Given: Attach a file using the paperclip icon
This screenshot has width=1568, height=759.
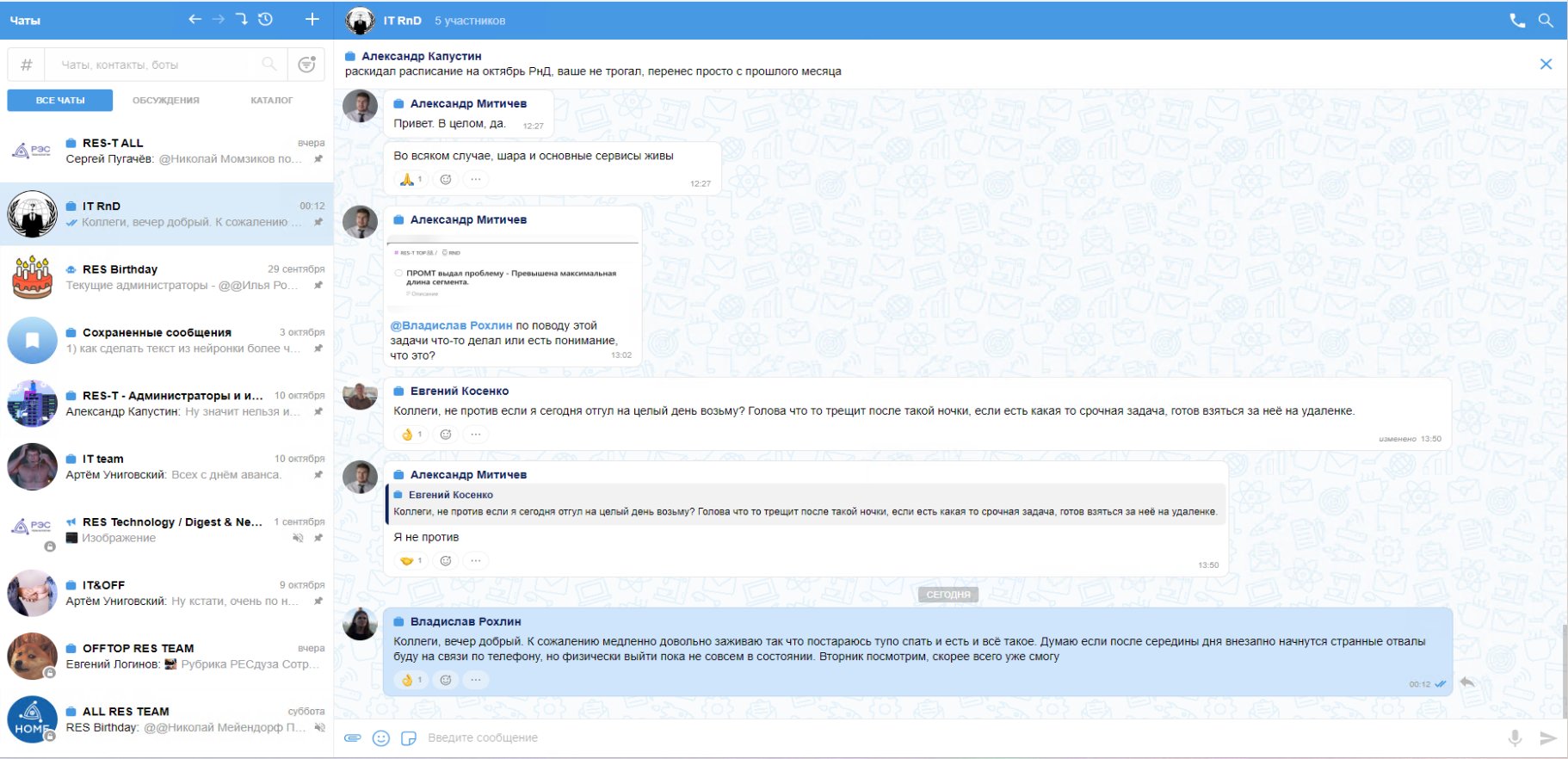Looking at the screenshot, I should (353, 737).
